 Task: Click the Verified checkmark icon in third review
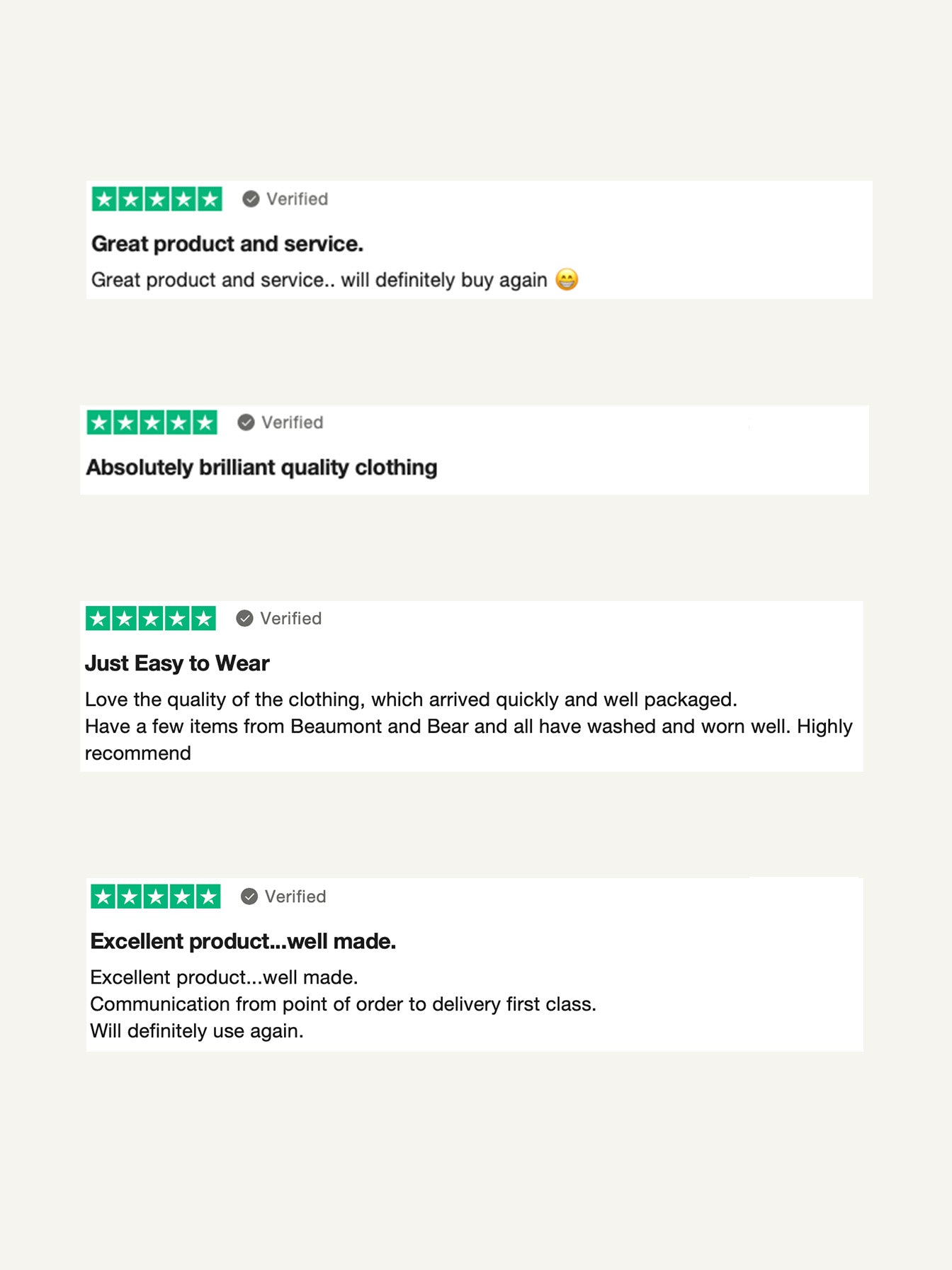[x=244, y=619]
